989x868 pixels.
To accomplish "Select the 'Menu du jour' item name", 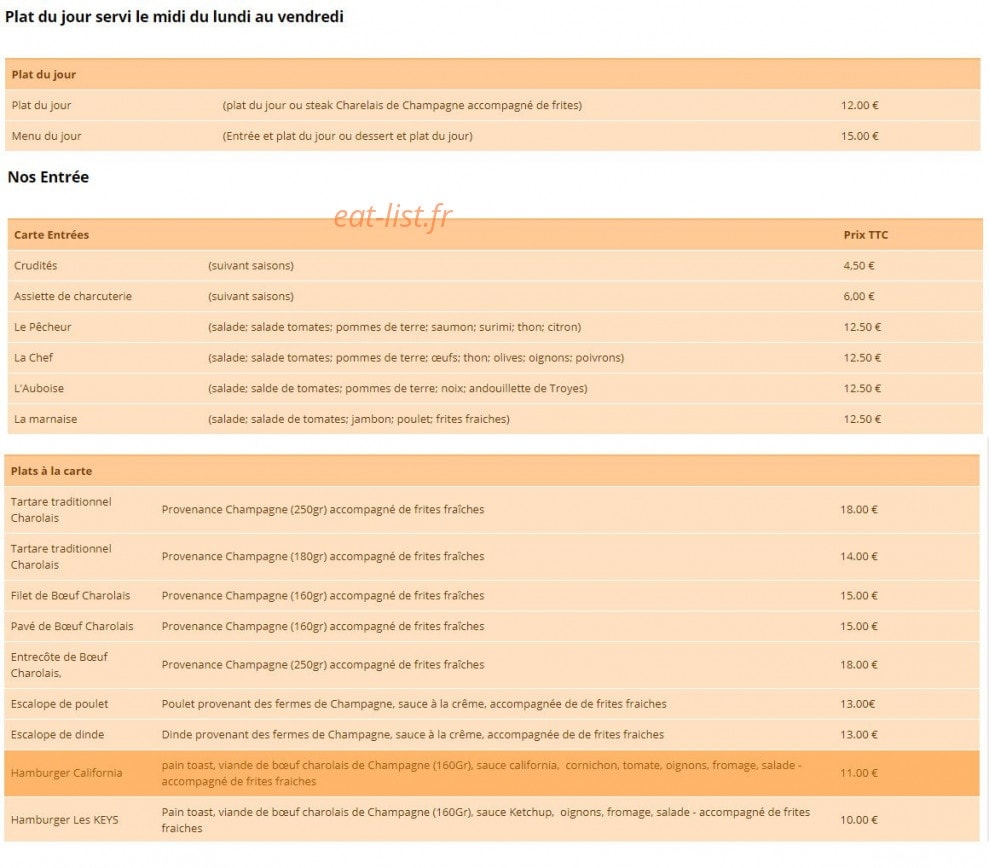I will point(46,136).
